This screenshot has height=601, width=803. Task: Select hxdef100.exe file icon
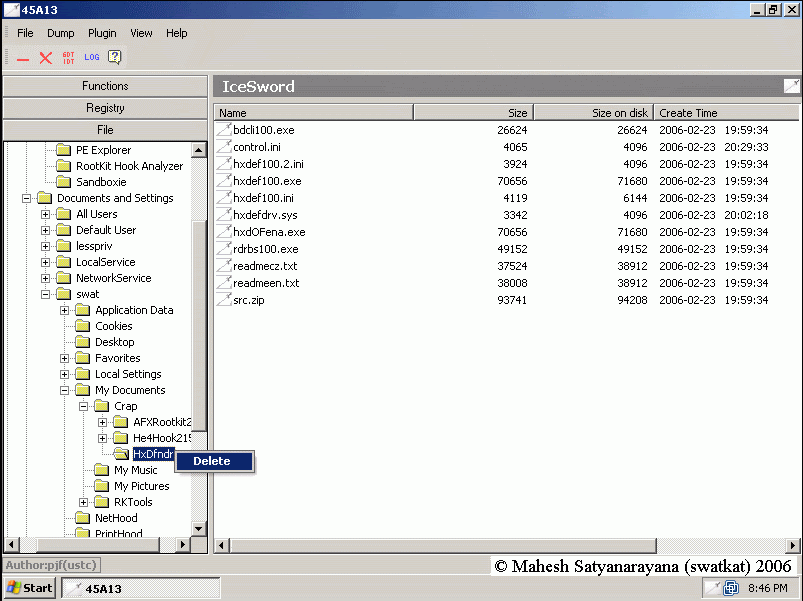(x=224, y=180)
